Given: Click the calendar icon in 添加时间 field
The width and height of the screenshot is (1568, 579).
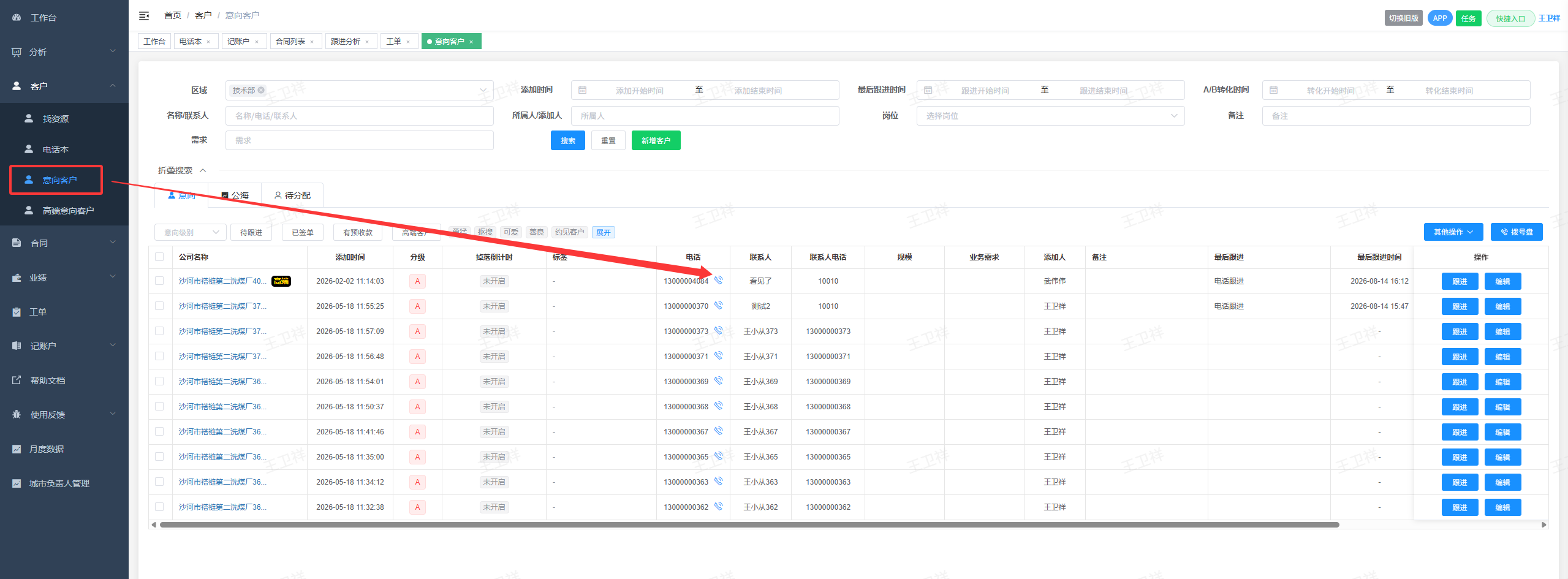Looking at the screenshot, I should (x=583, y=90).
